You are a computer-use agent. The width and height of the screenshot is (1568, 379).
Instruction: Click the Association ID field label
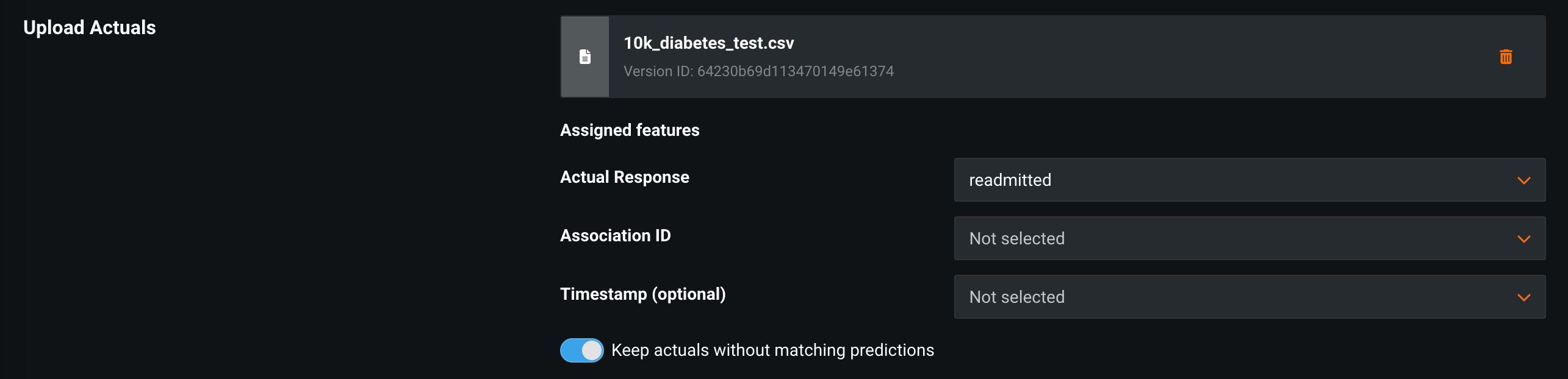[615, 236]
